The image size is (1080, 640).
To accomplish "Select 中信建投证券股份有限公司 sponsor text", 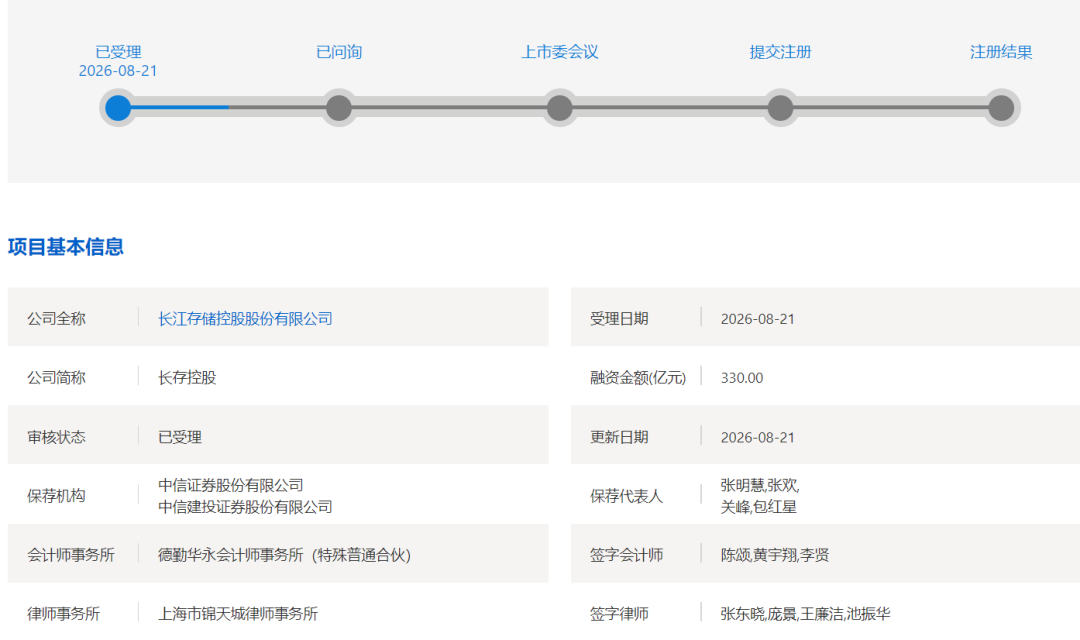I will tap(245, 507).
